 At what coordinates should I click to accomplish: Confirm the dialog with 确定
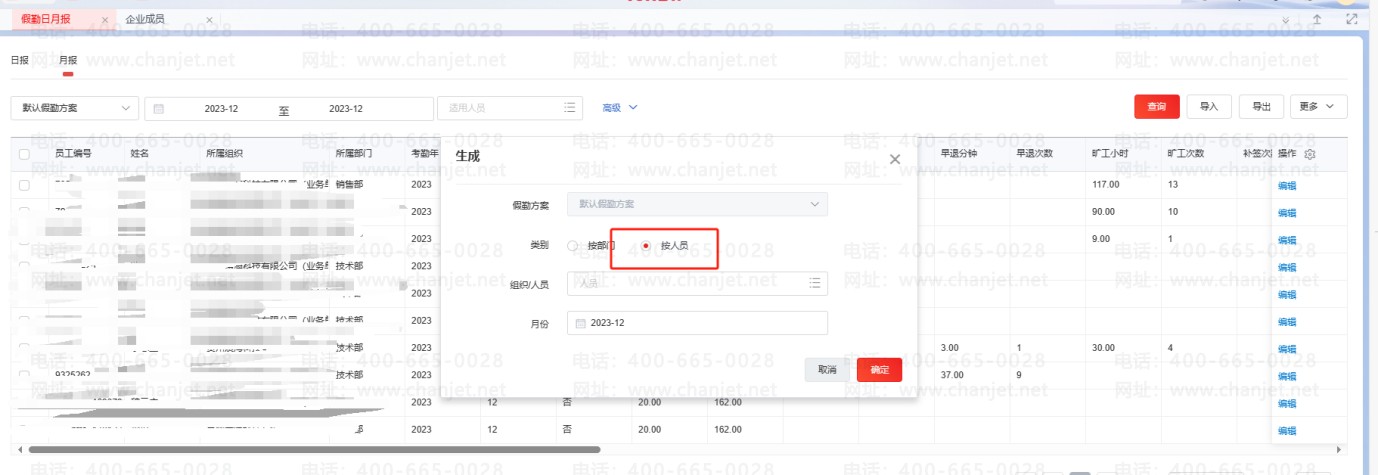pyautogui.click(x=880, y=370)
